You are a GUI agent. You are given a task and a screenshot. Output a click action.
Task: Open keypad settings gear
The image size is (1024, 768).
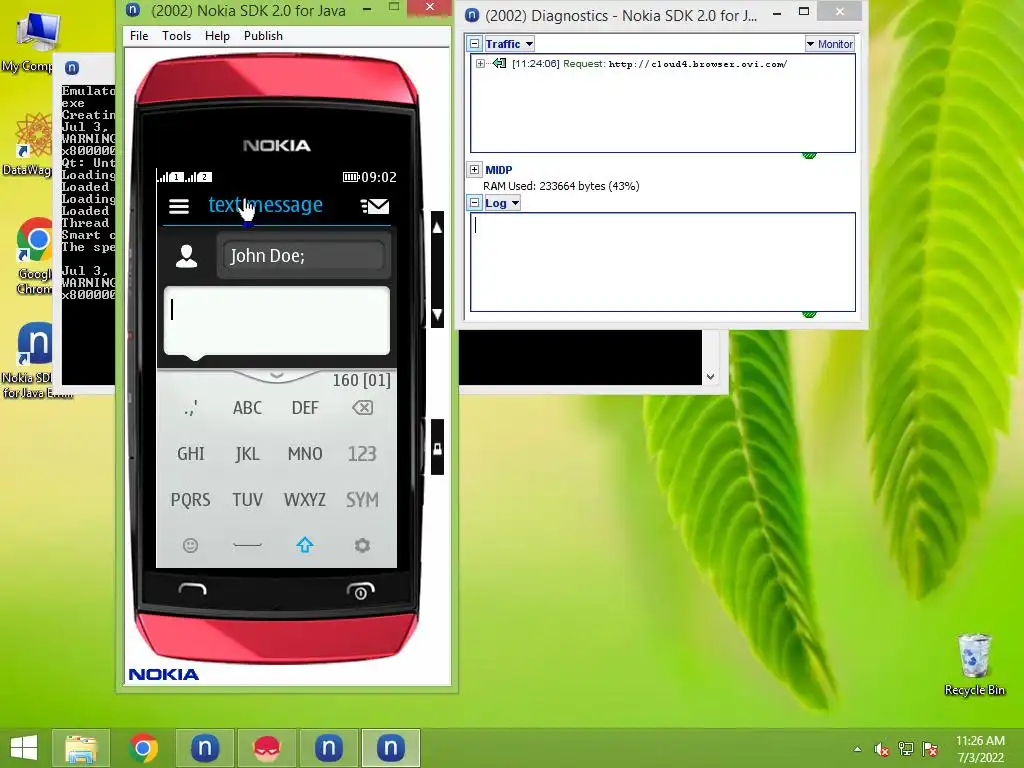[362, 545]
